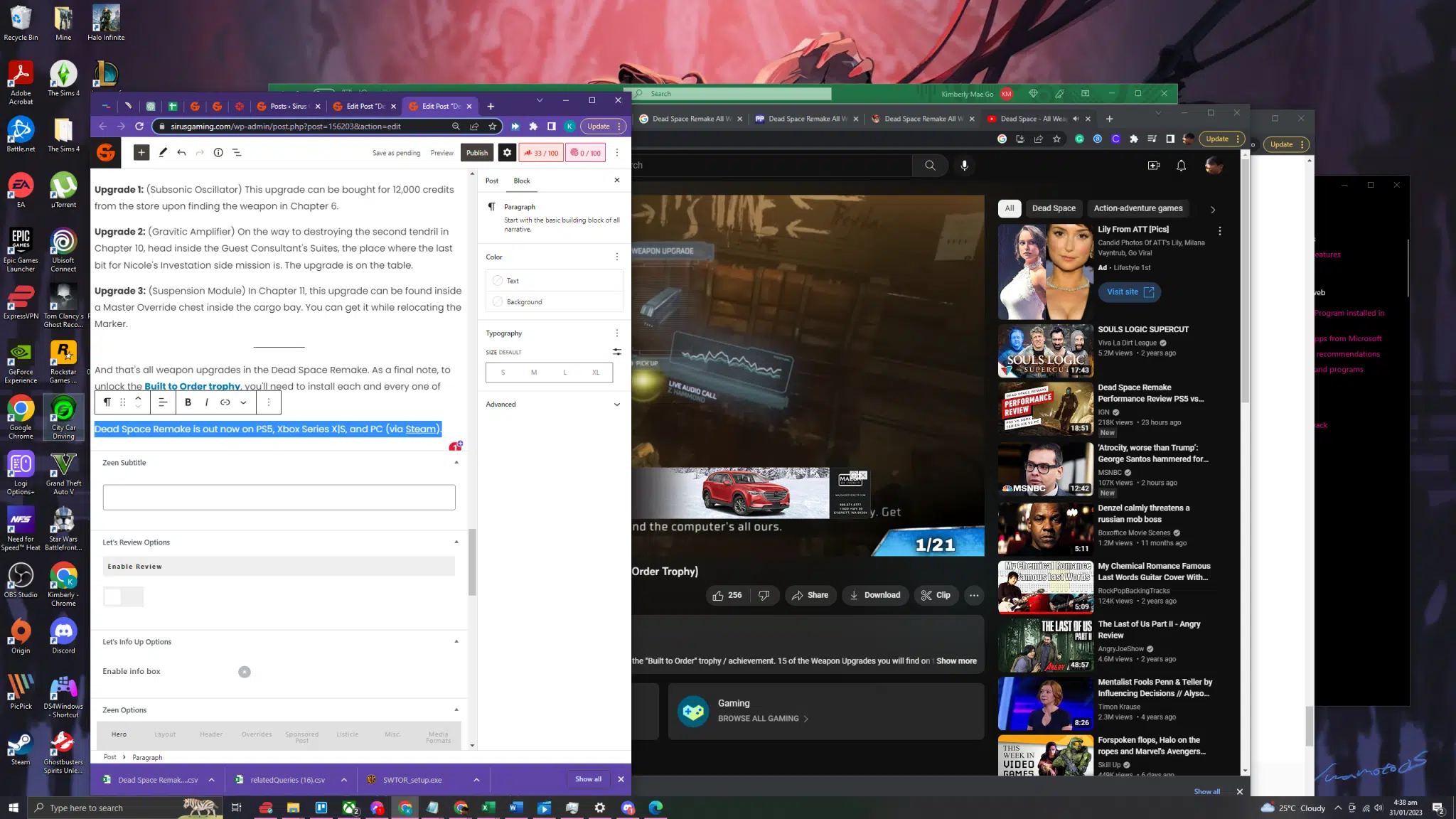Select the Layout tab in Zeen Options
This screenshot has height=819, width=1456.
click(x=165, y=734)
